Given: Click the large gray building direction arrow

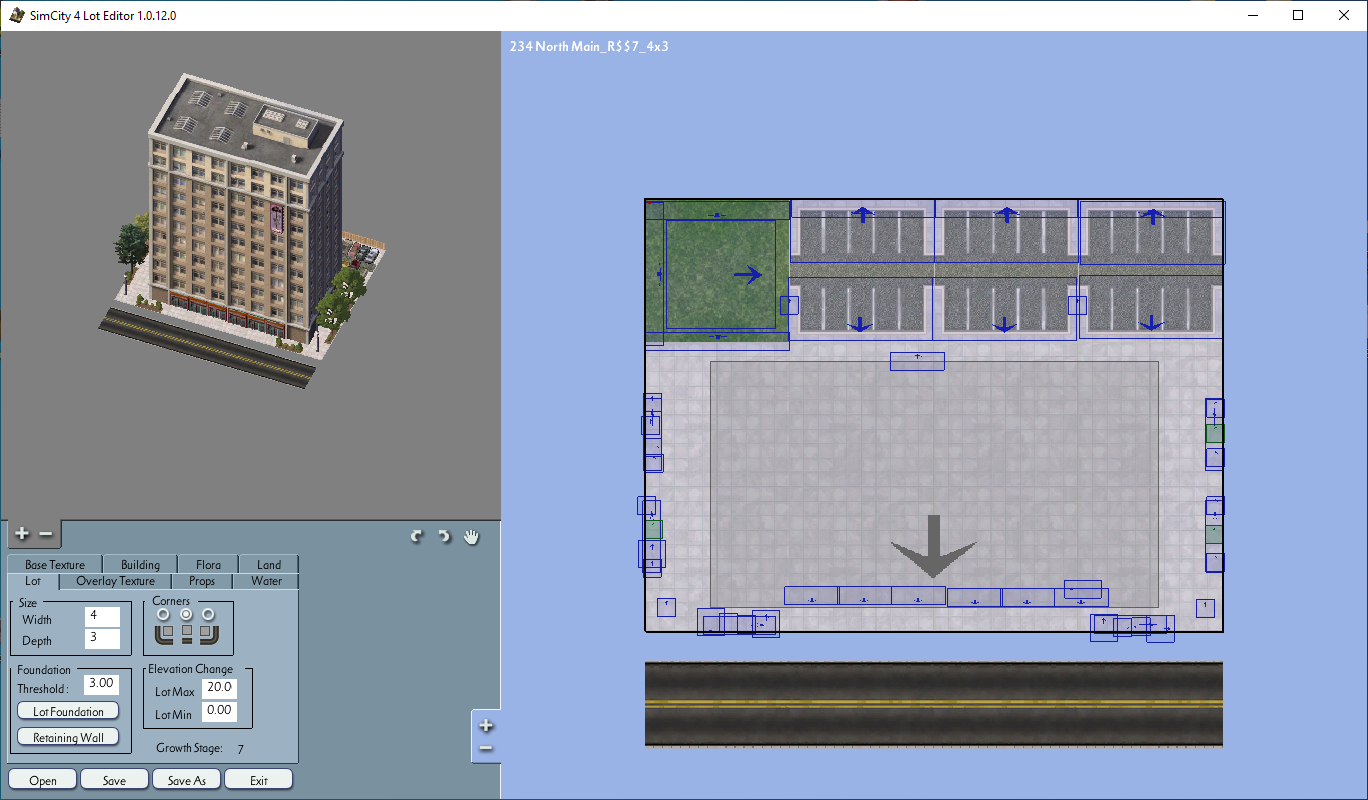Looking at the screenshot, I should (934, 546).
